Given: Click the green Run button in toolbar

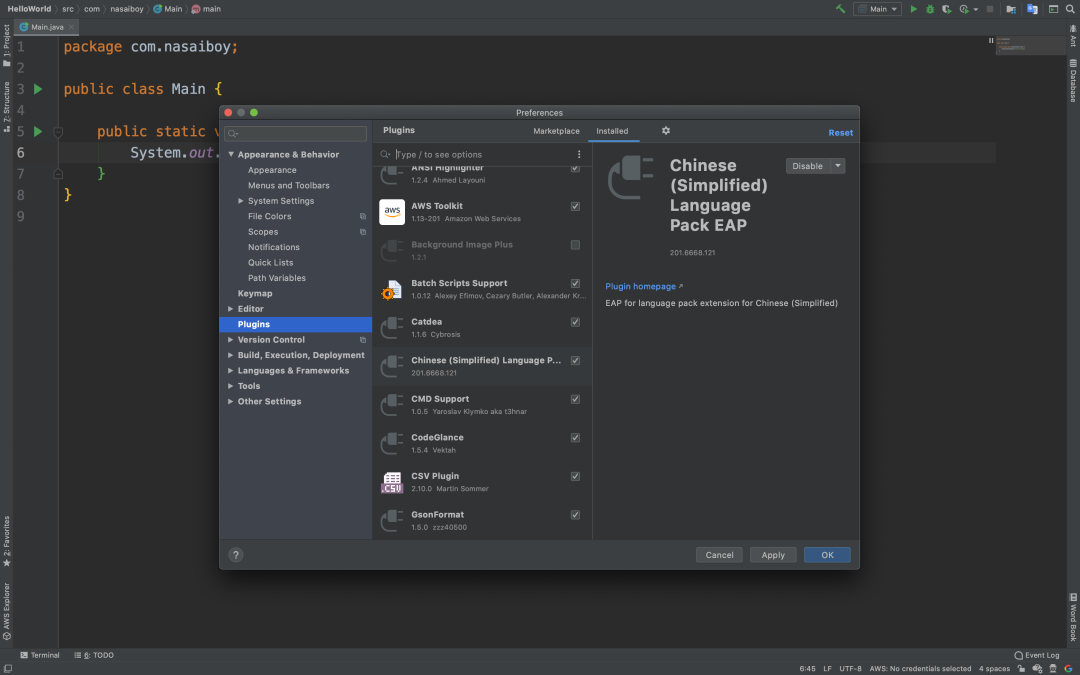Looking at the screenshot, I should (x=914, y=9).
